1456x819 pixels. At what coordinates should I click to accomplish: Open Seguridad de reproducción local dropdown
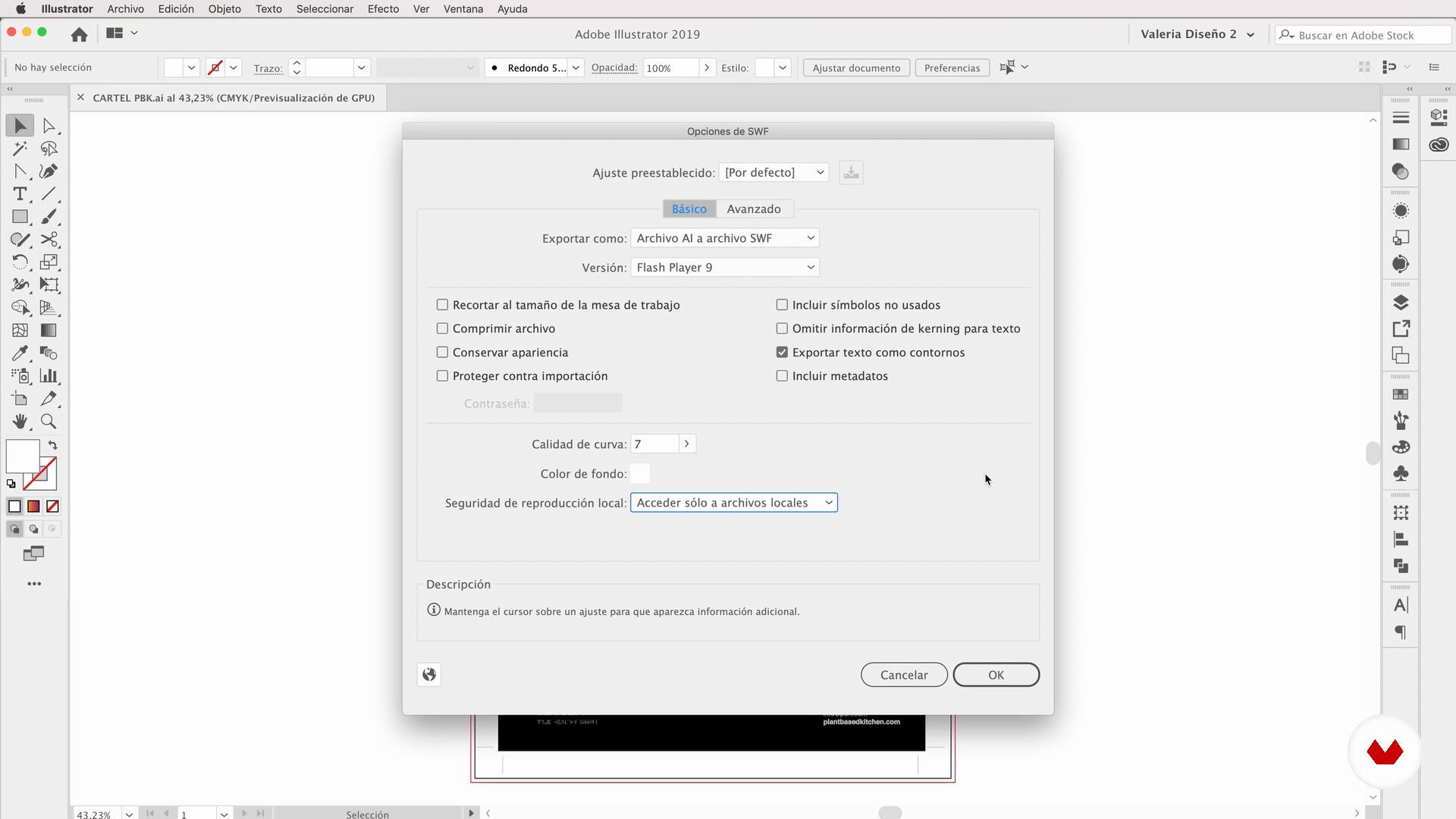pyautogui.click(x=734, y=503)
